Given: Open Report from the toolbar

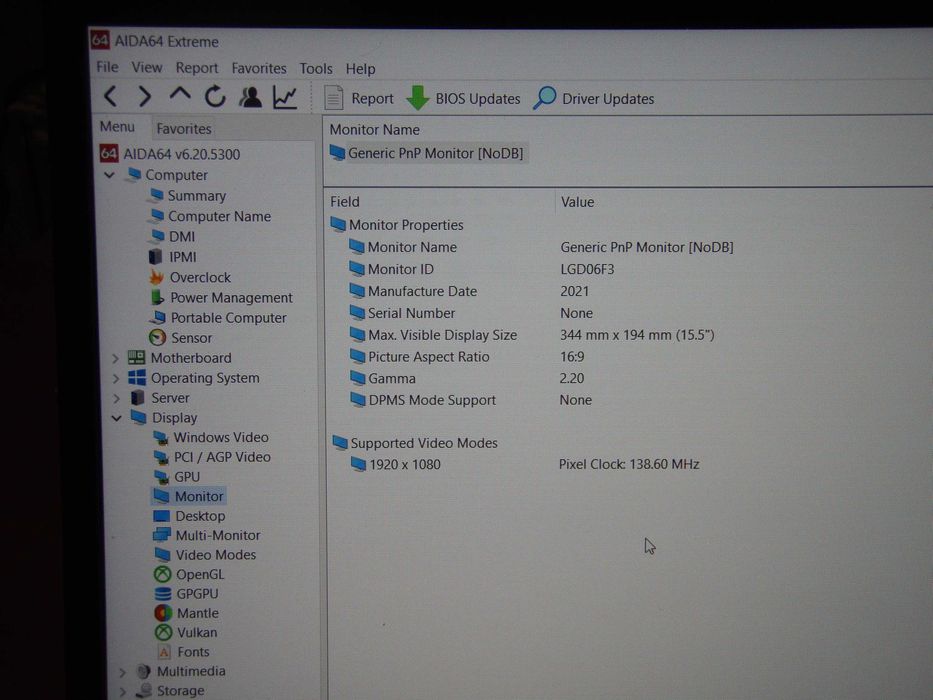Looking at the screenshot, I should (x=359, y=98).
